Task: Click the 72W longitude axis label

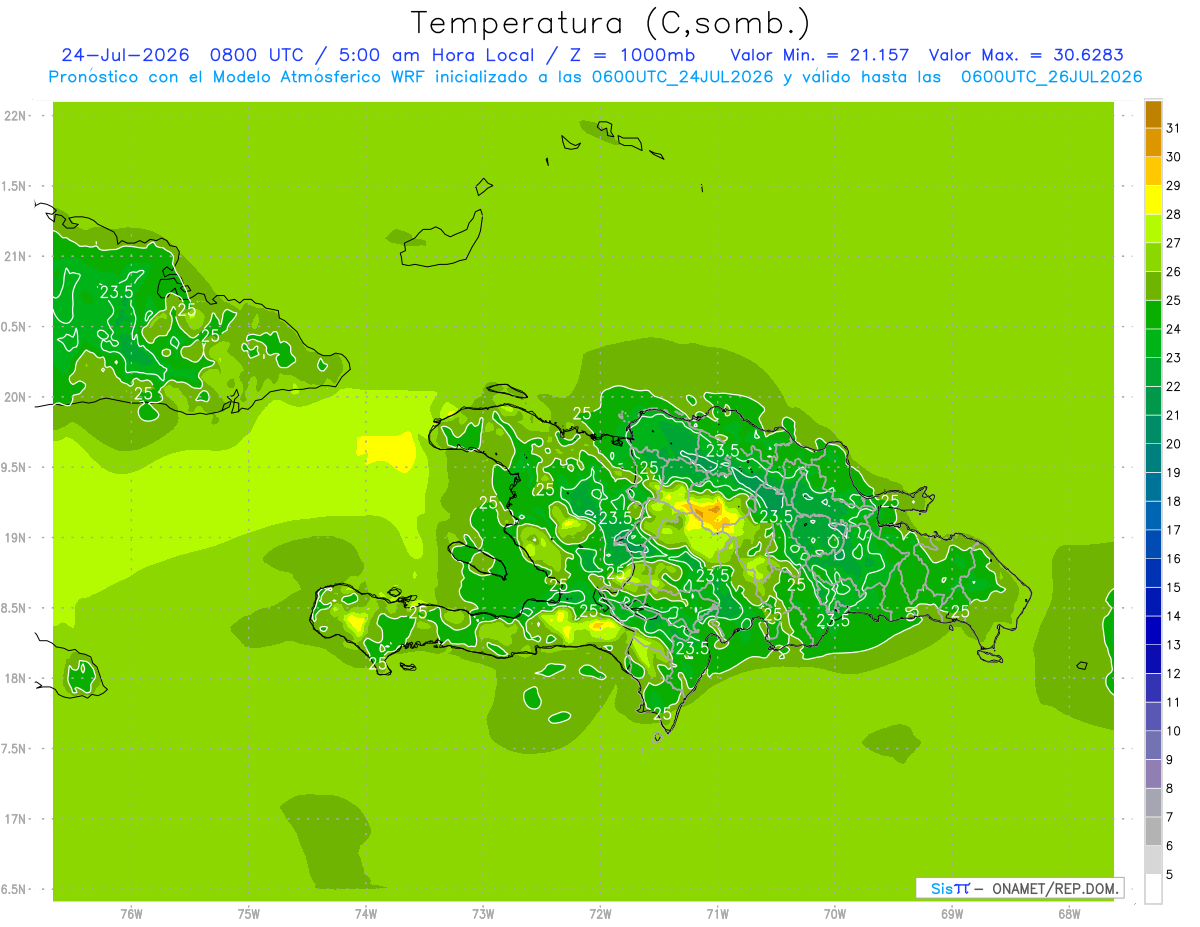Action: (600, 913)
